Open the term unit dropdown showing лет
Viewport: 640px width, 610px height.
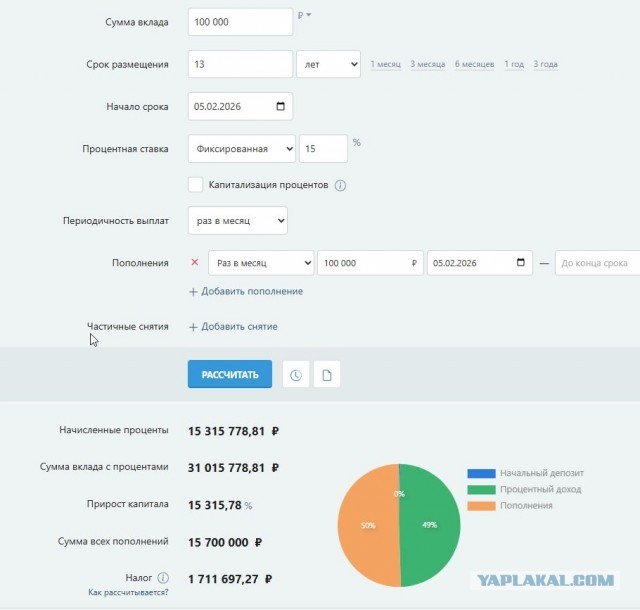[329, 64]
